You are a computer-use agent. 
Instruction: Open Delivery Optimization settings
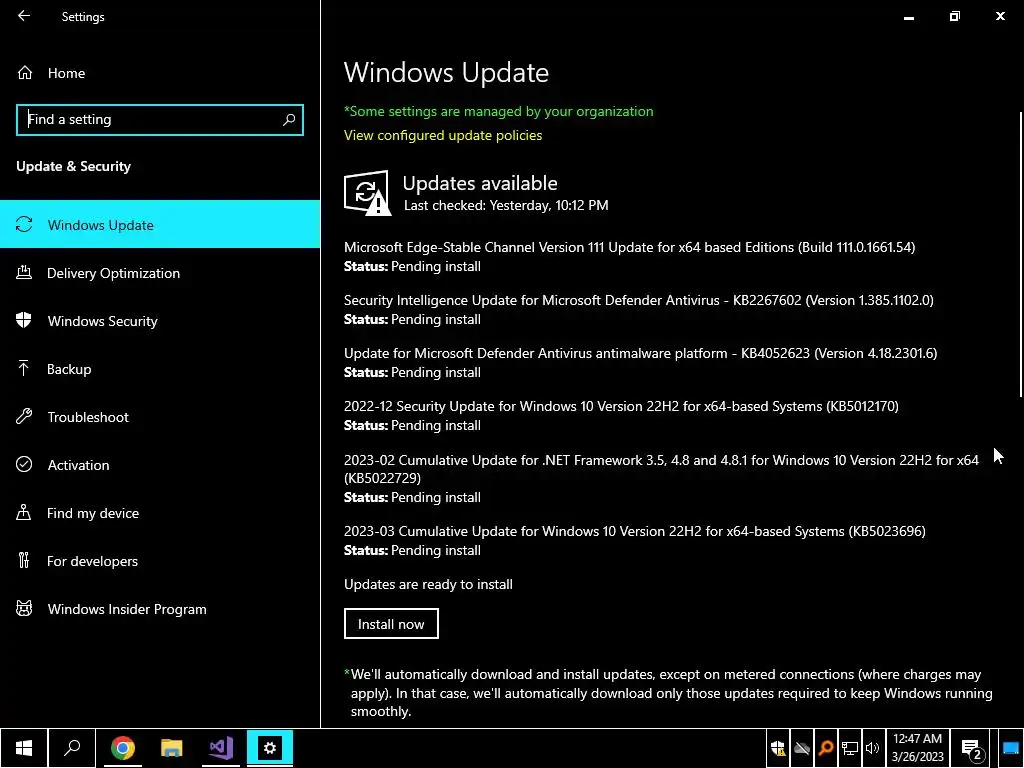[x=160, y=273]
